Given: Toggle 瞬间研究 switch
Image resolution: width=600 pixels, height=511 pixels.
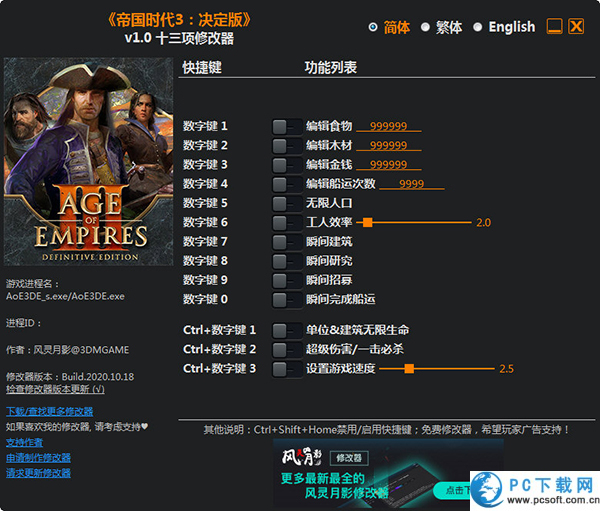Looking at the screenshot, I should pyautogui.click(x=287, y=261).
